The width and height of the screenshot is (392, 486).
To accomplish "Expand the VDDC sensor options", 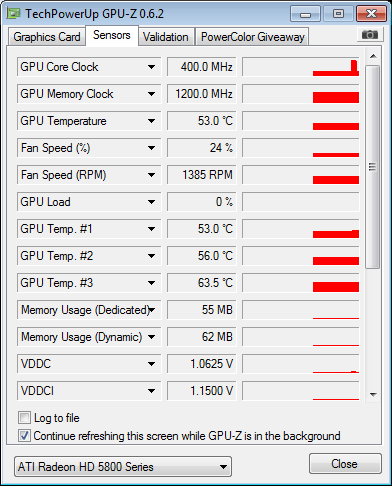I will [x=151, y=364].
